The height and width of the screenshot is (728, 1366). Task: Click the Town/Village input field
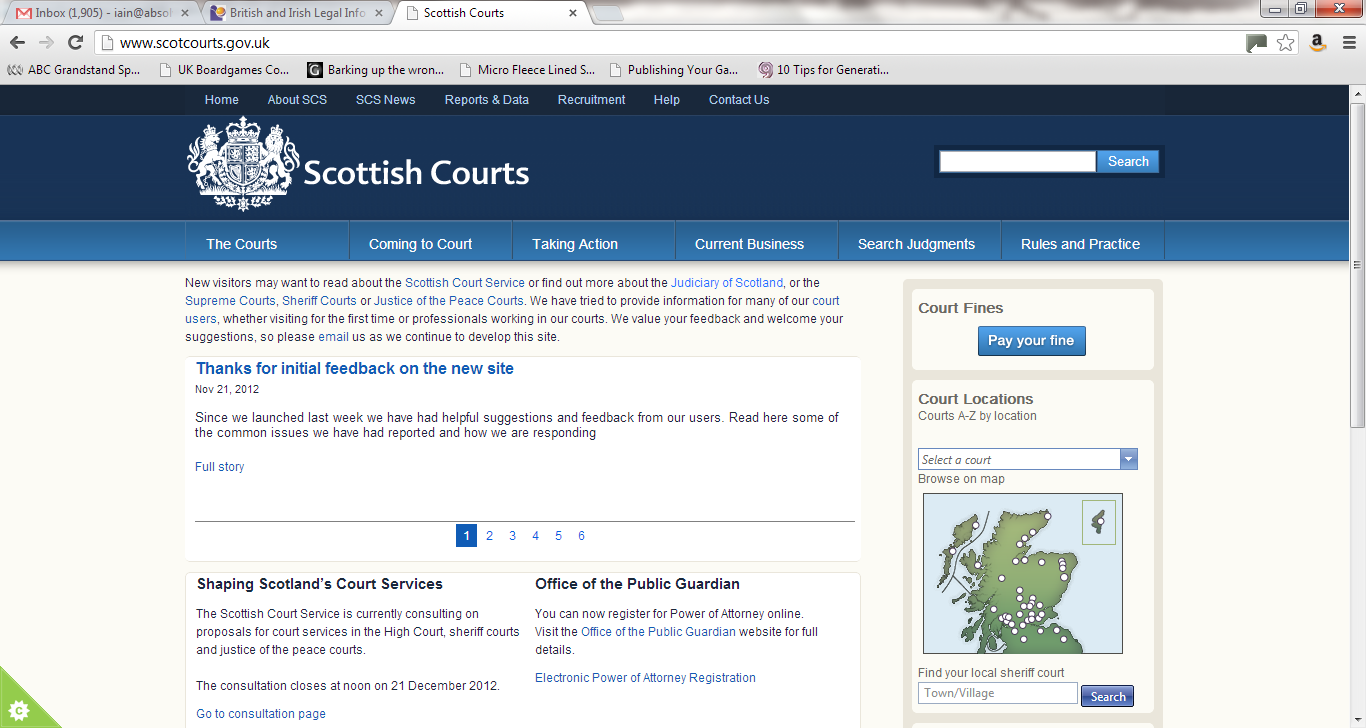[x=997, y=693]
